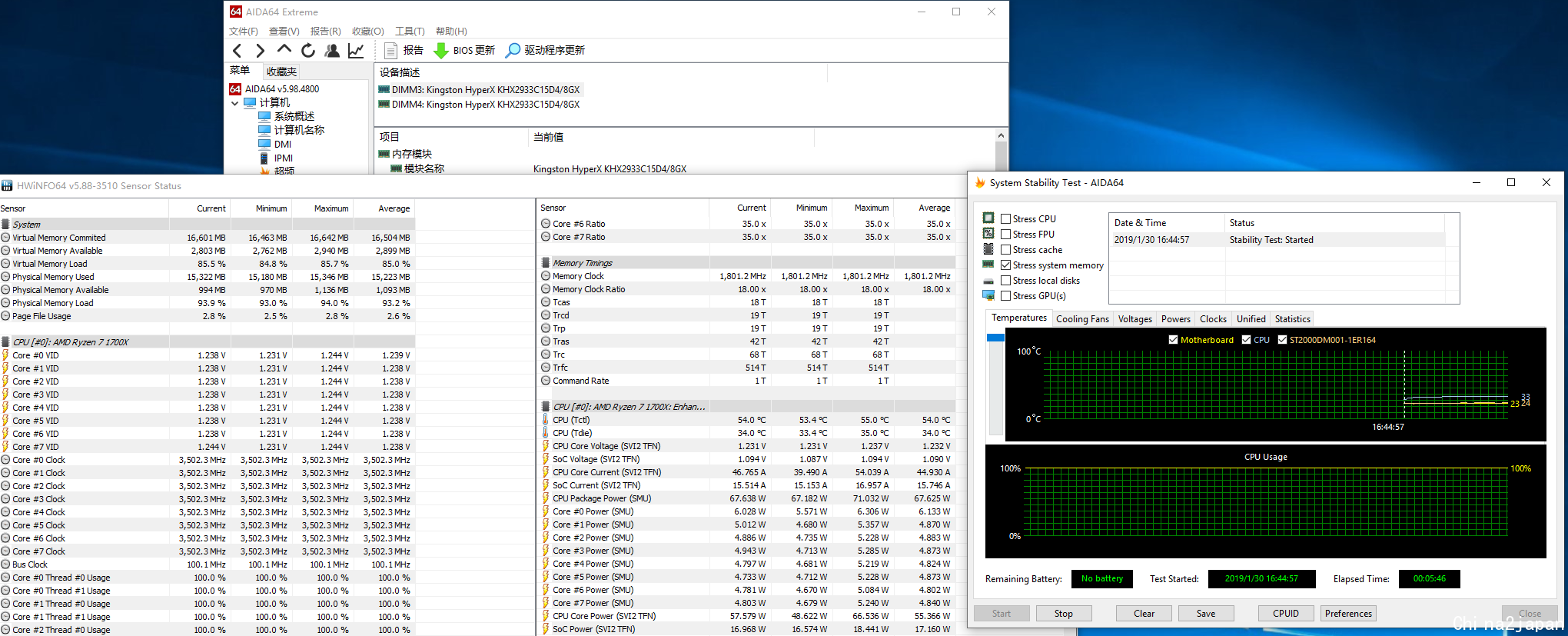Open the 工具(T) menu
Viewport: 1568px width, 636px height.
click(410, 32)
